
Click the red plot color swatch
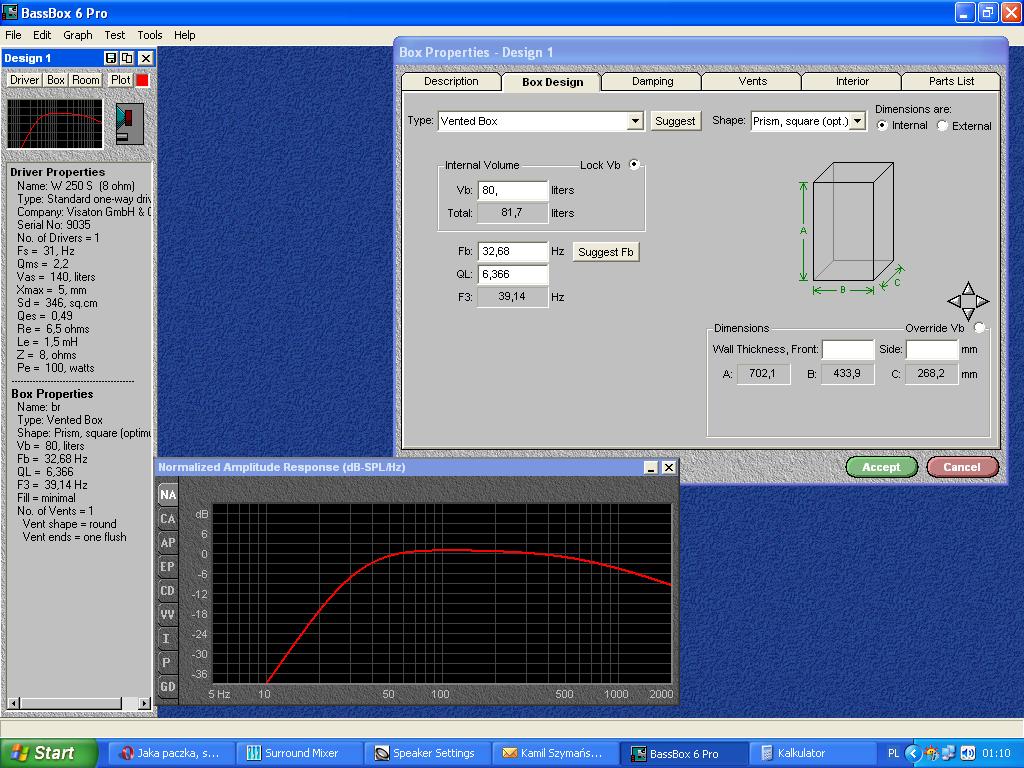tap(143, 80)
